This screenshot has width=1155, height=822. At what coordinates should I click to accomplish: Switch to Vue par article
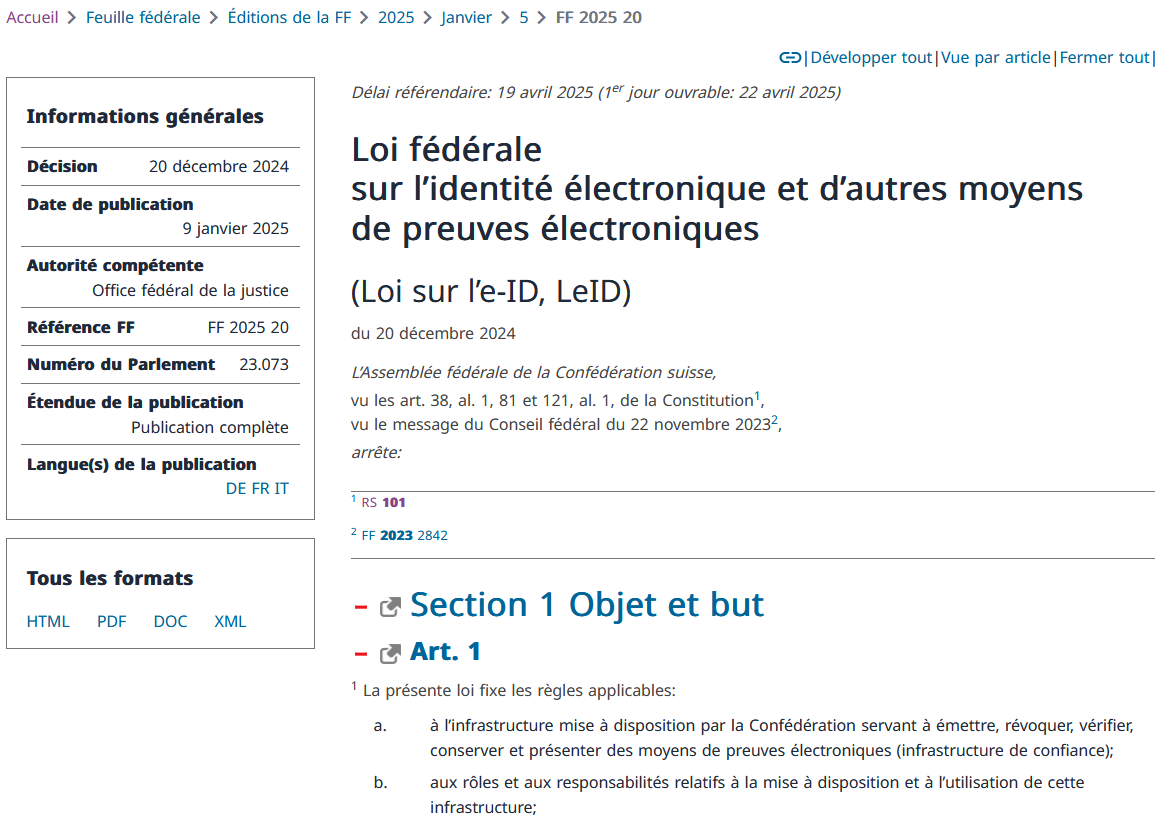995,58
